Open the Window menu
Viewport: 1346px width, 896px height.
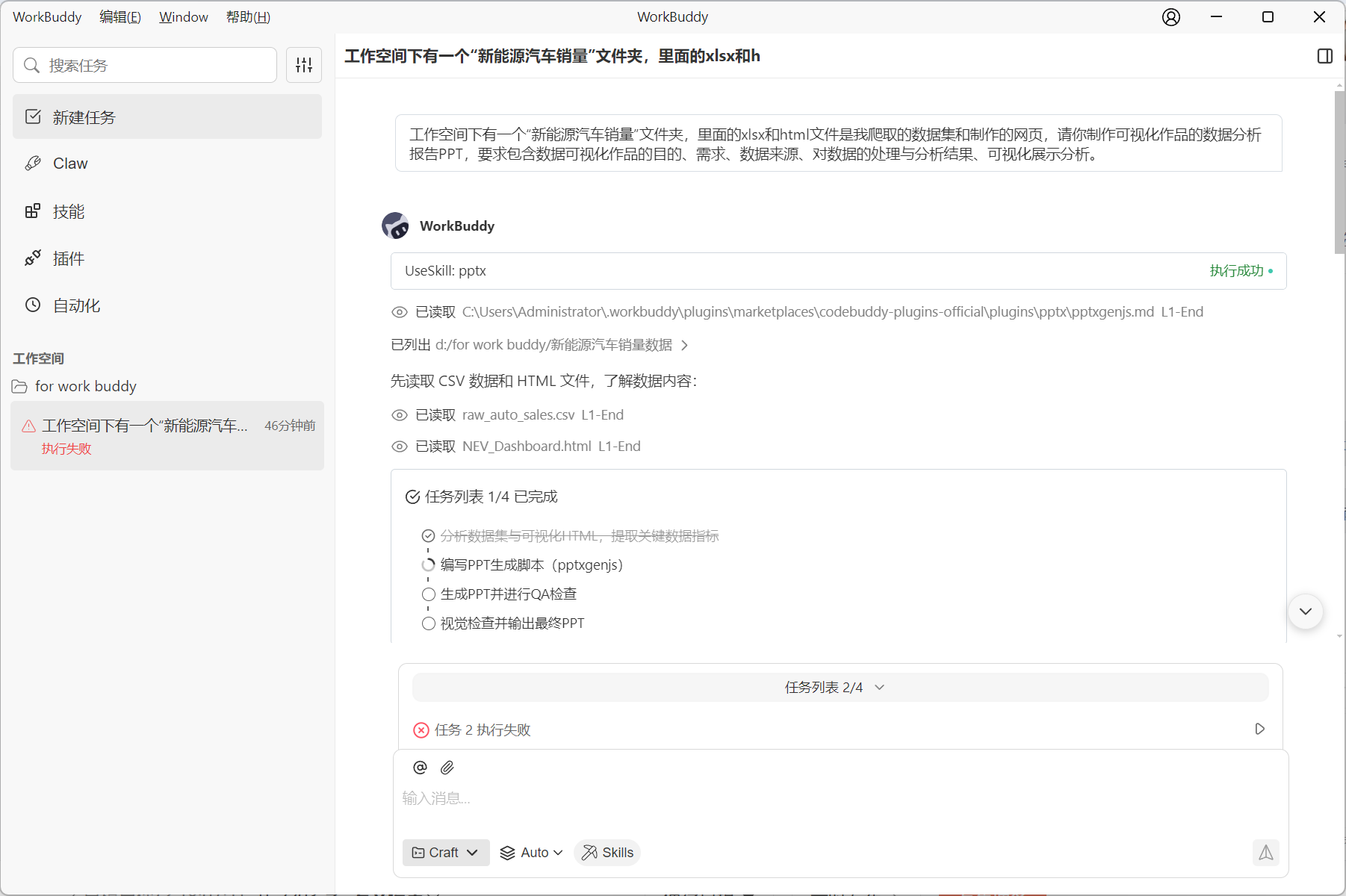[x=184, y=17]
